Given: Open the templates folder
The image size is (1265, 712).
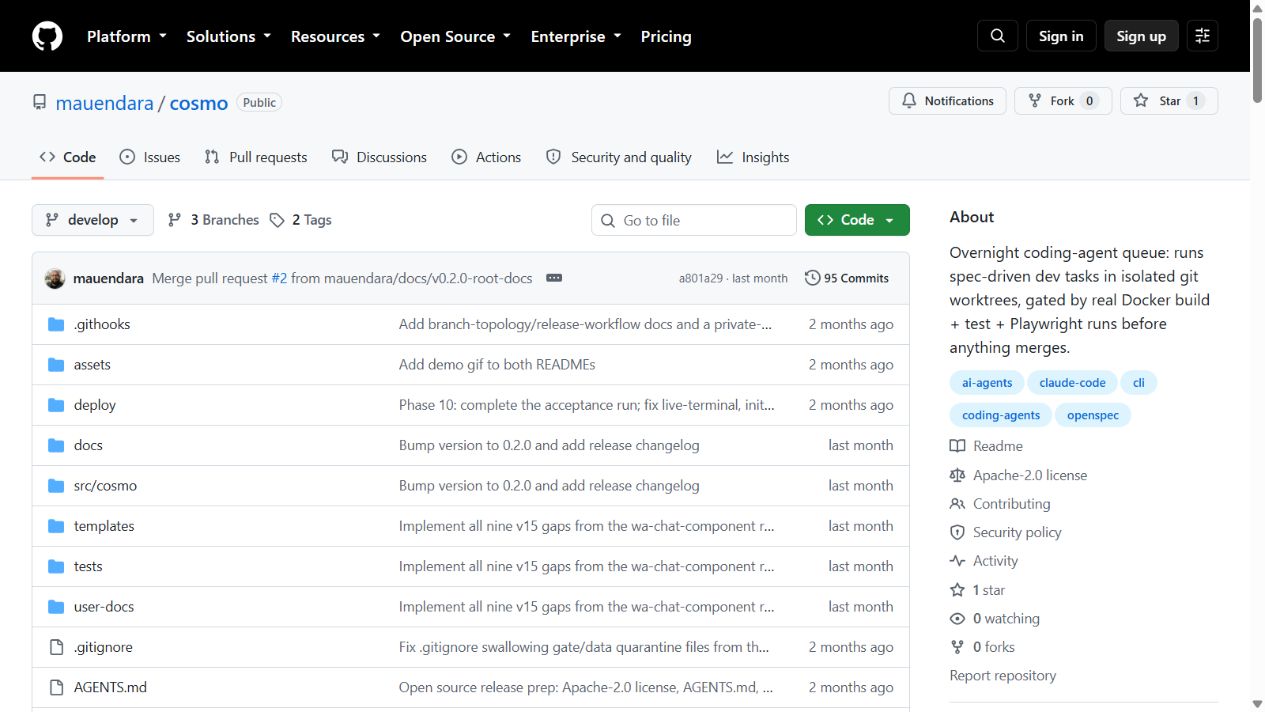Looking at the screenshot, I should 104,526.
